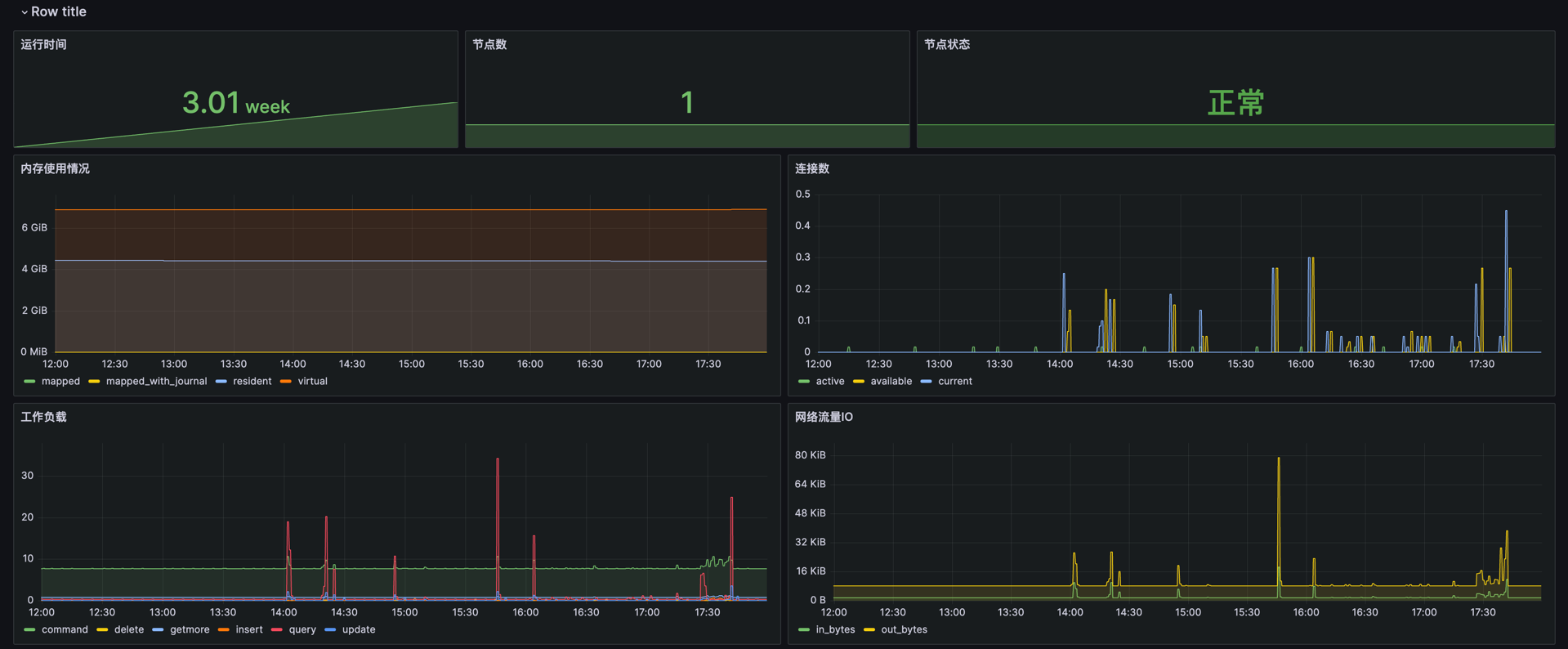Toggle the in_bytes legend series
1568x649 pixels.
pyautogui.click(x=835, y=629)
